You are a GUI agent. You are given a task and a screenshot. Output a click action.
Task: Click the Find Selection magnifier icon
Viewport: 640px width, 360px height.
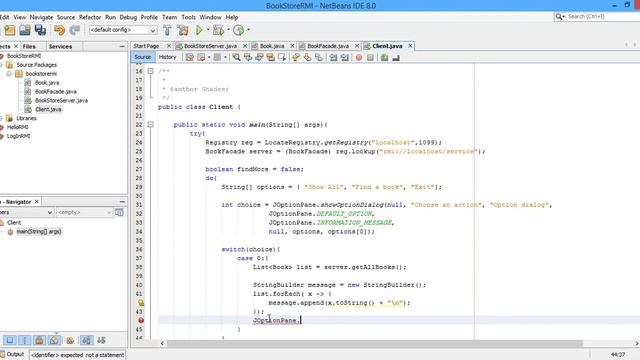[236, 58]
